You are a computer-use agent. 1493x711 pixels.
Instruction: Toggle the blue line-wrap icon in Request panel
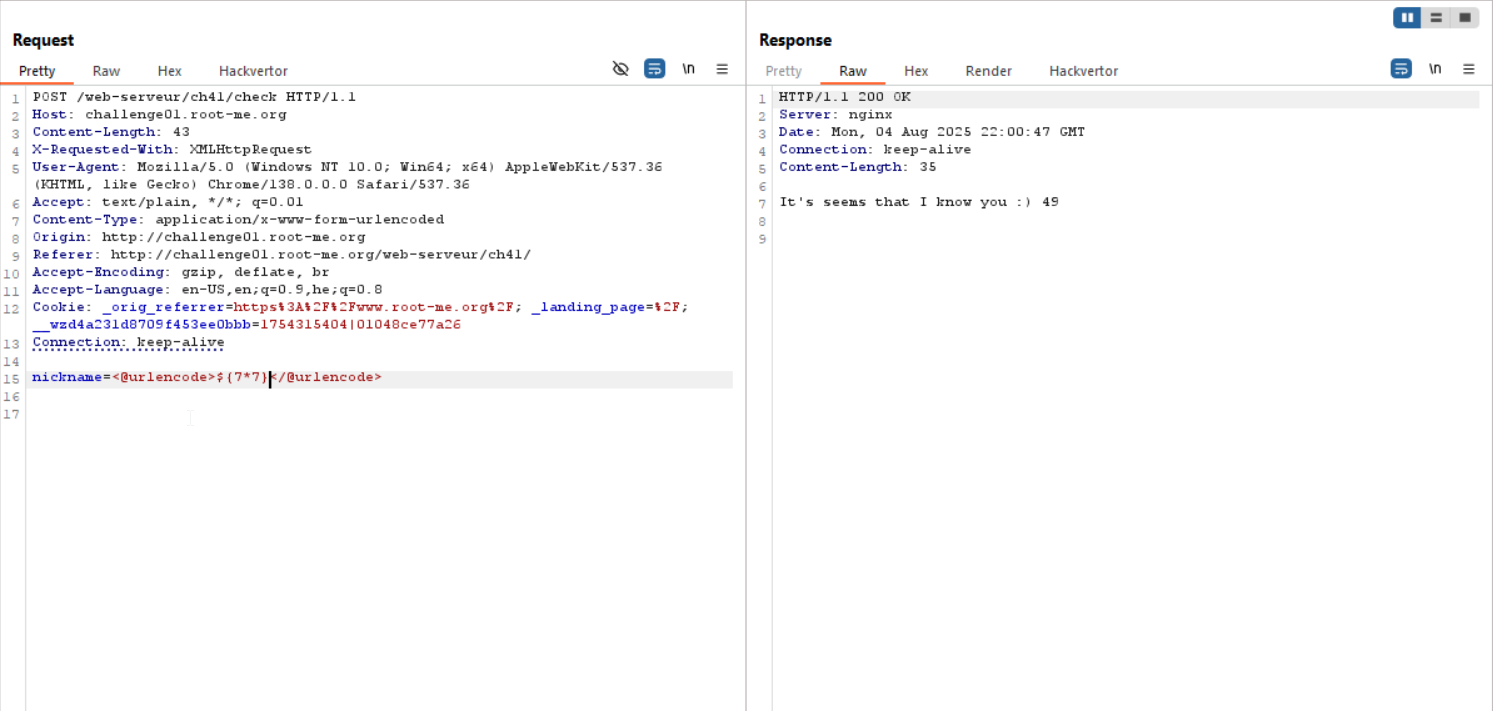click(654, 69)
